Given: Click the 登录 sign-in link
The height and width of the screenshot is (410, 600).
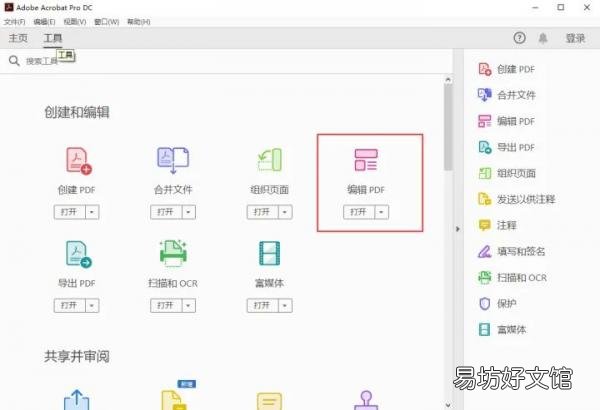Looking at the screenshot, I should (576, 38).
